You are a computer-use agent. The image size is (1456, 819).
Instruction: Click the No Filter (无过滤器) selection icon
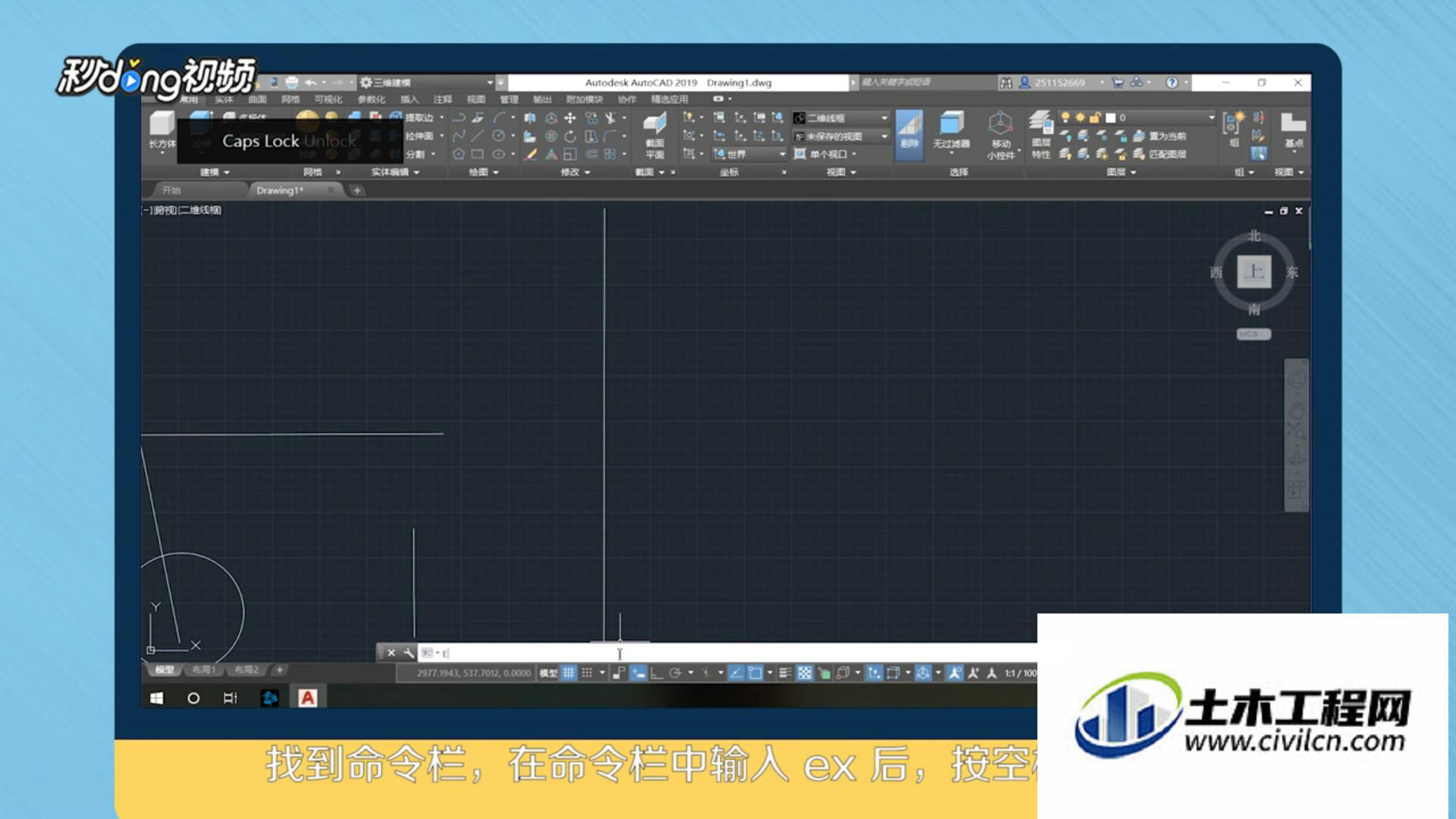tap(951, 130)
